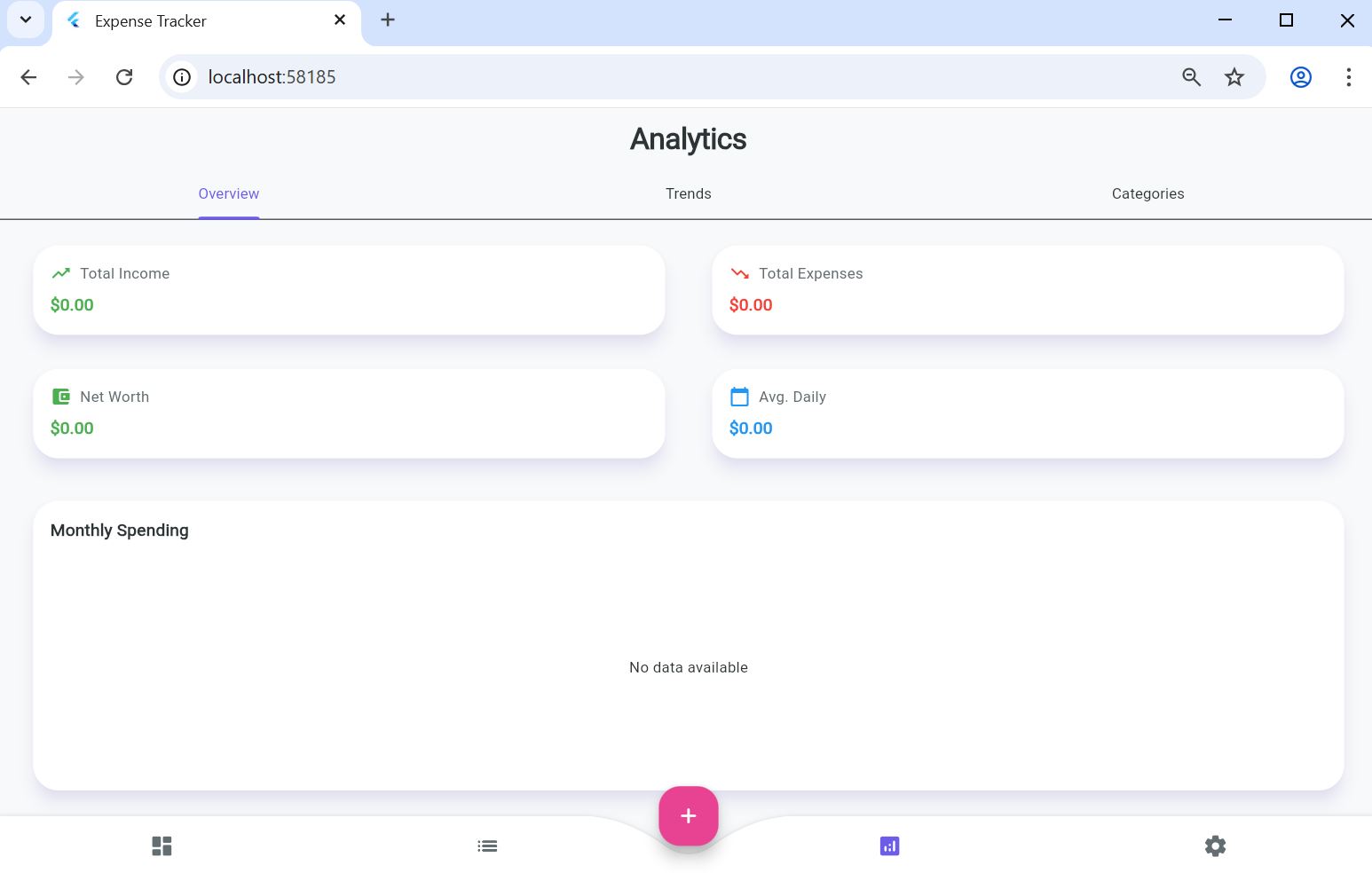Click the Avg. Daily calendar icon

[740, 397]
